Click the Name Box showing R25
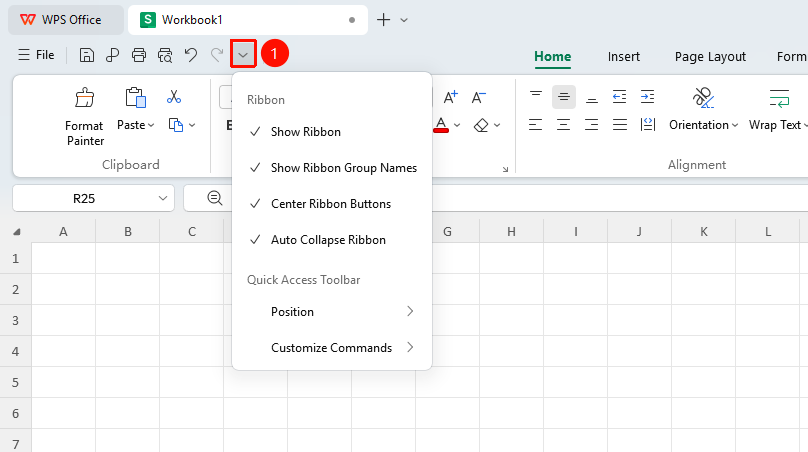The width and height of the screenshot is (808, 452). click(x=84, y=198)
